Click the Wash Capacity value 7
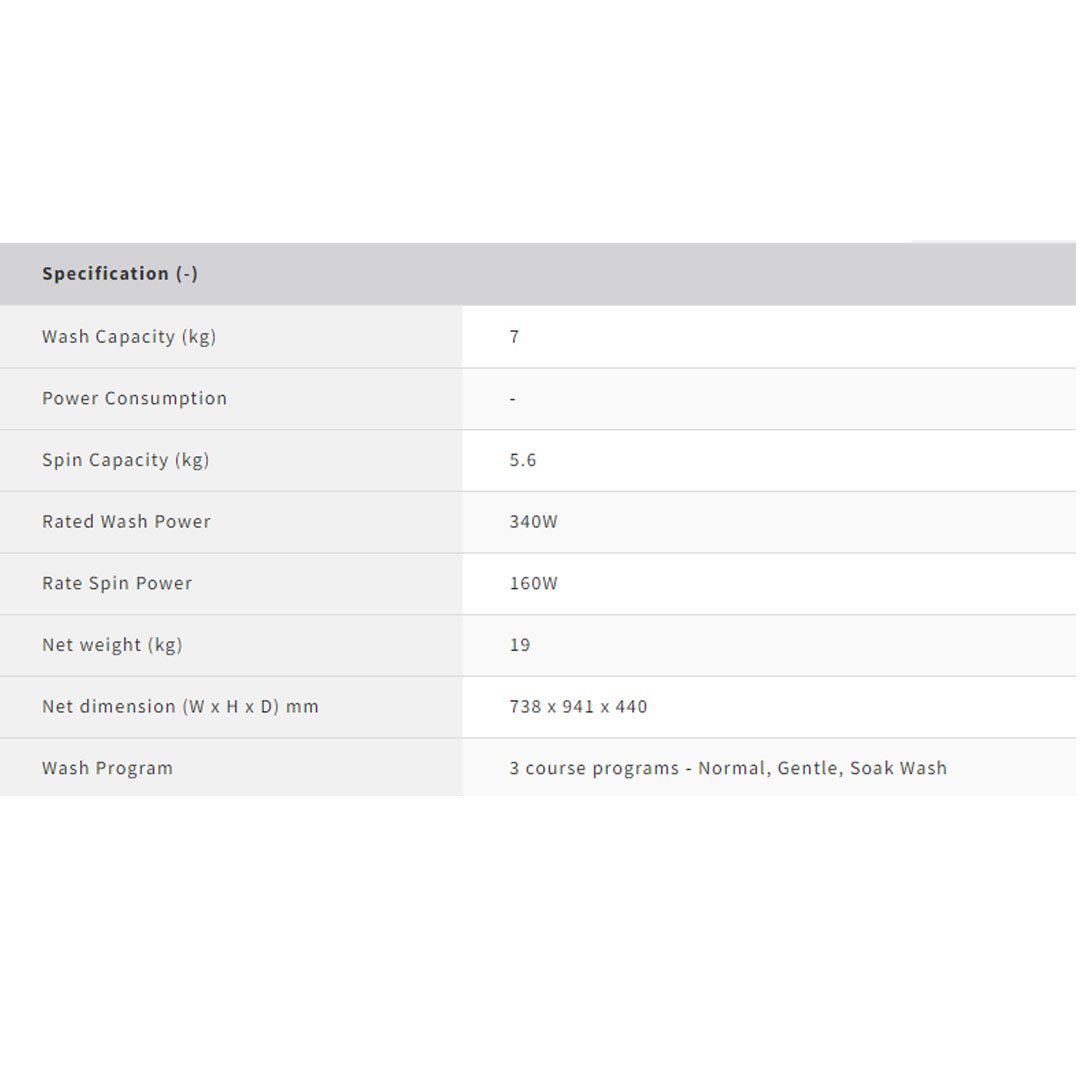The image size is (1080, 1080). pos(514,337)
